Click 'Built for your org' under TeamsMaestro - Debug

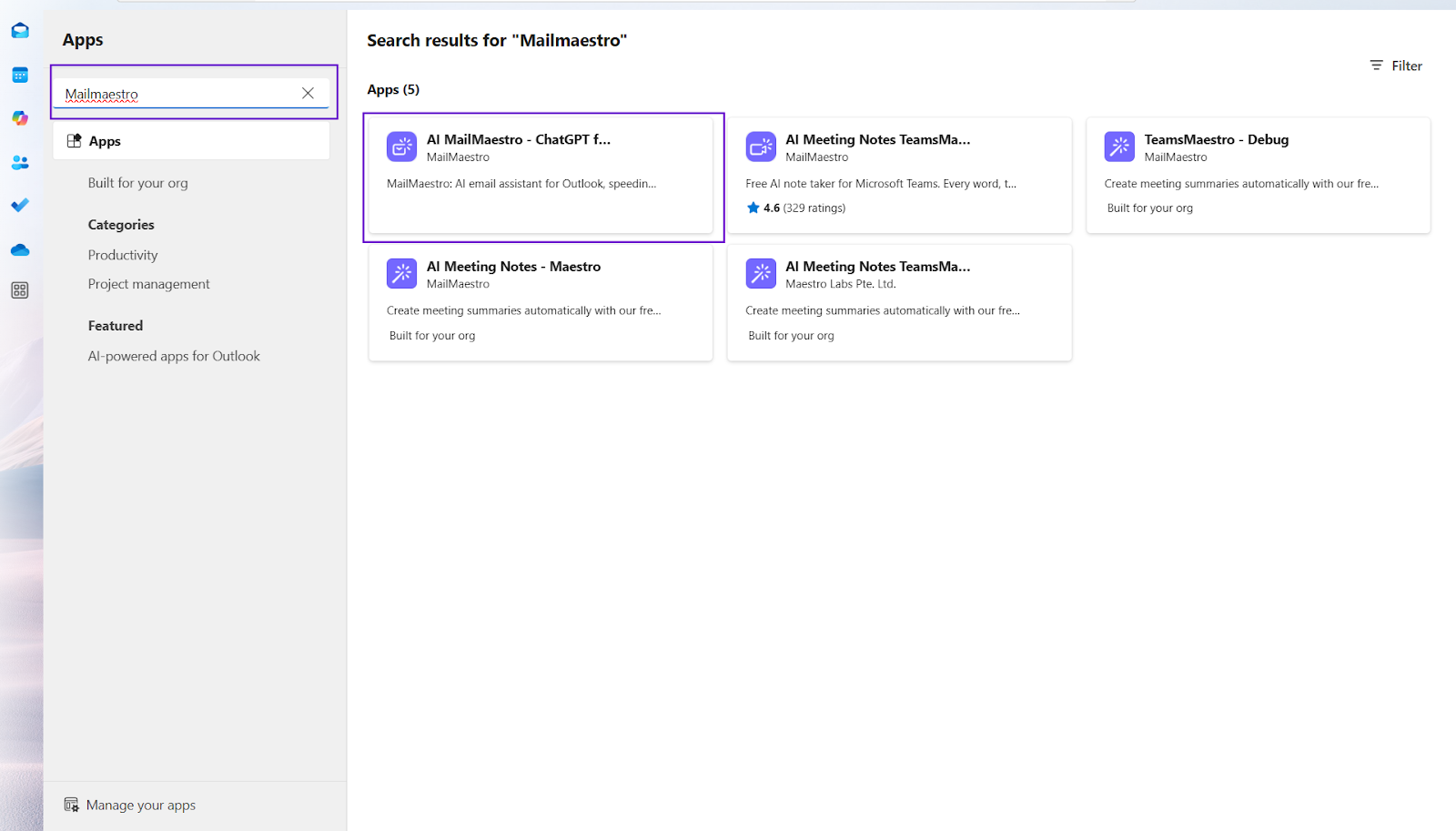tap(1149, 208)
